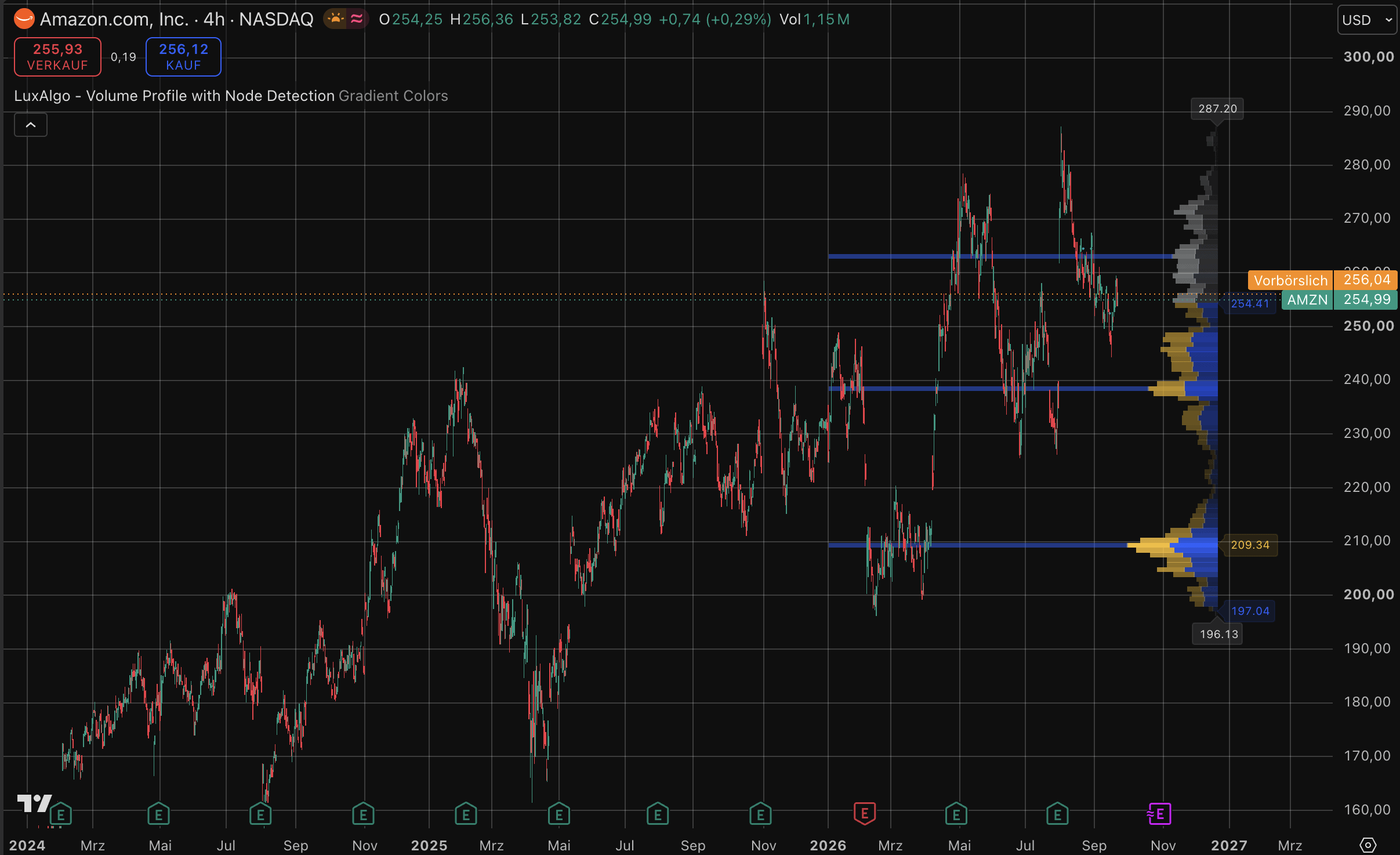Open the earnings marker between Jul and Sep 2024

click(260, 814)
